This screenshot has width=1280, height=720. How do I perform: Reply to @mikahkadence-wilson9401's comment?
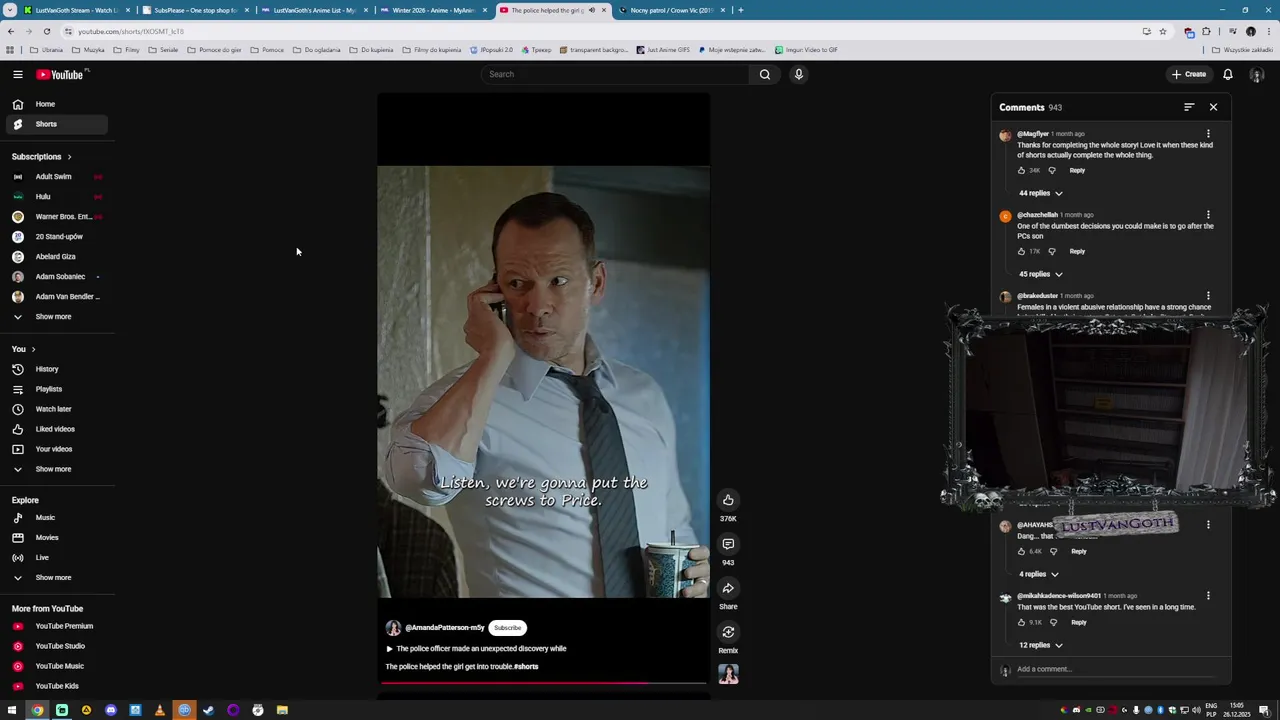(1078, 622)
